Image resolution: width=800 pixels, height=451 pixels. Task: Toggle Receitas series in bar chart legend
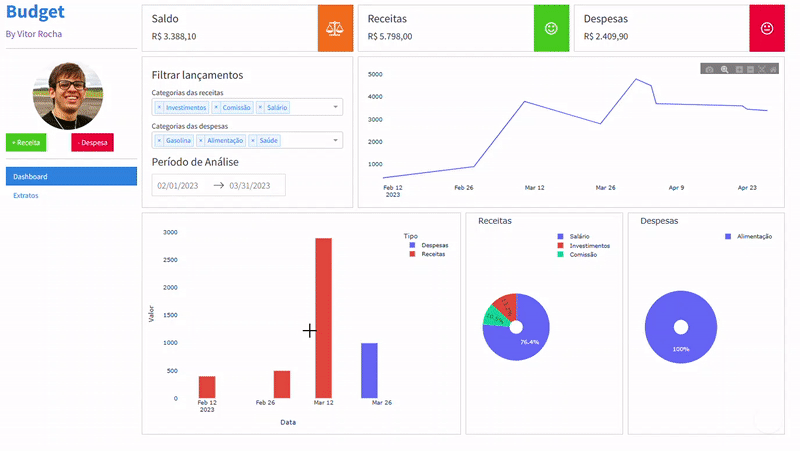428,254
